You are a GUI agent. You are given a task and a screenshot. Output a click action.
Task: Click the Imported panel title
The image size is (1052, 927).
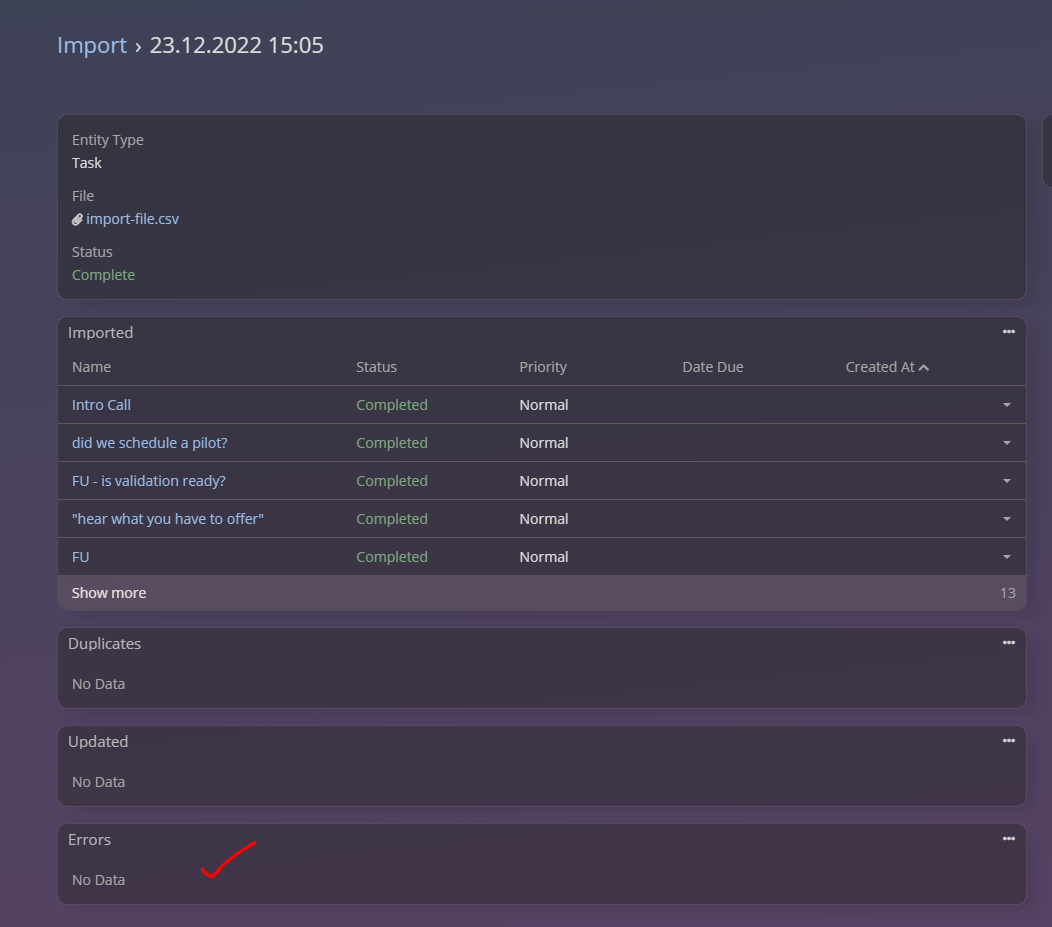pyautogui.click(x=101, y=333)
